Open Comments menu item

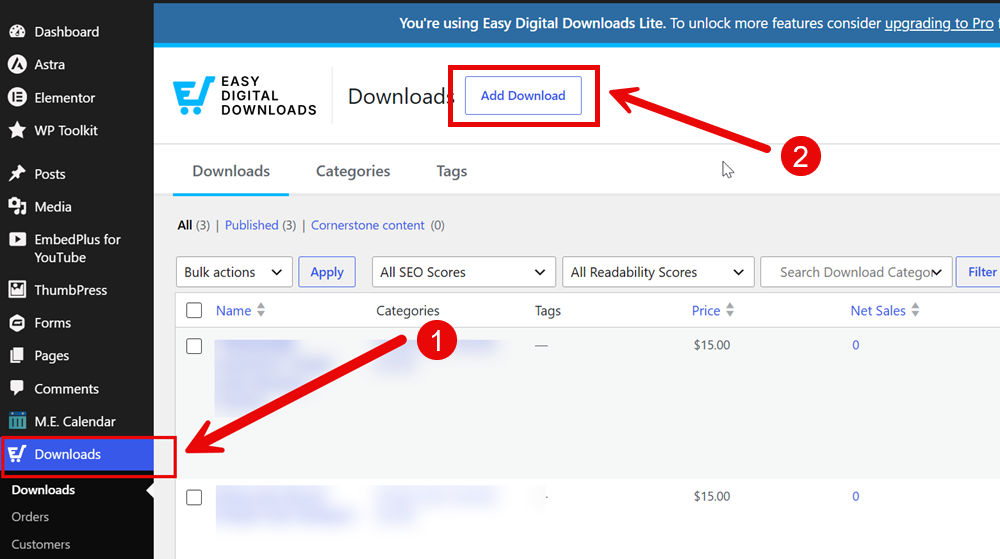66,389
